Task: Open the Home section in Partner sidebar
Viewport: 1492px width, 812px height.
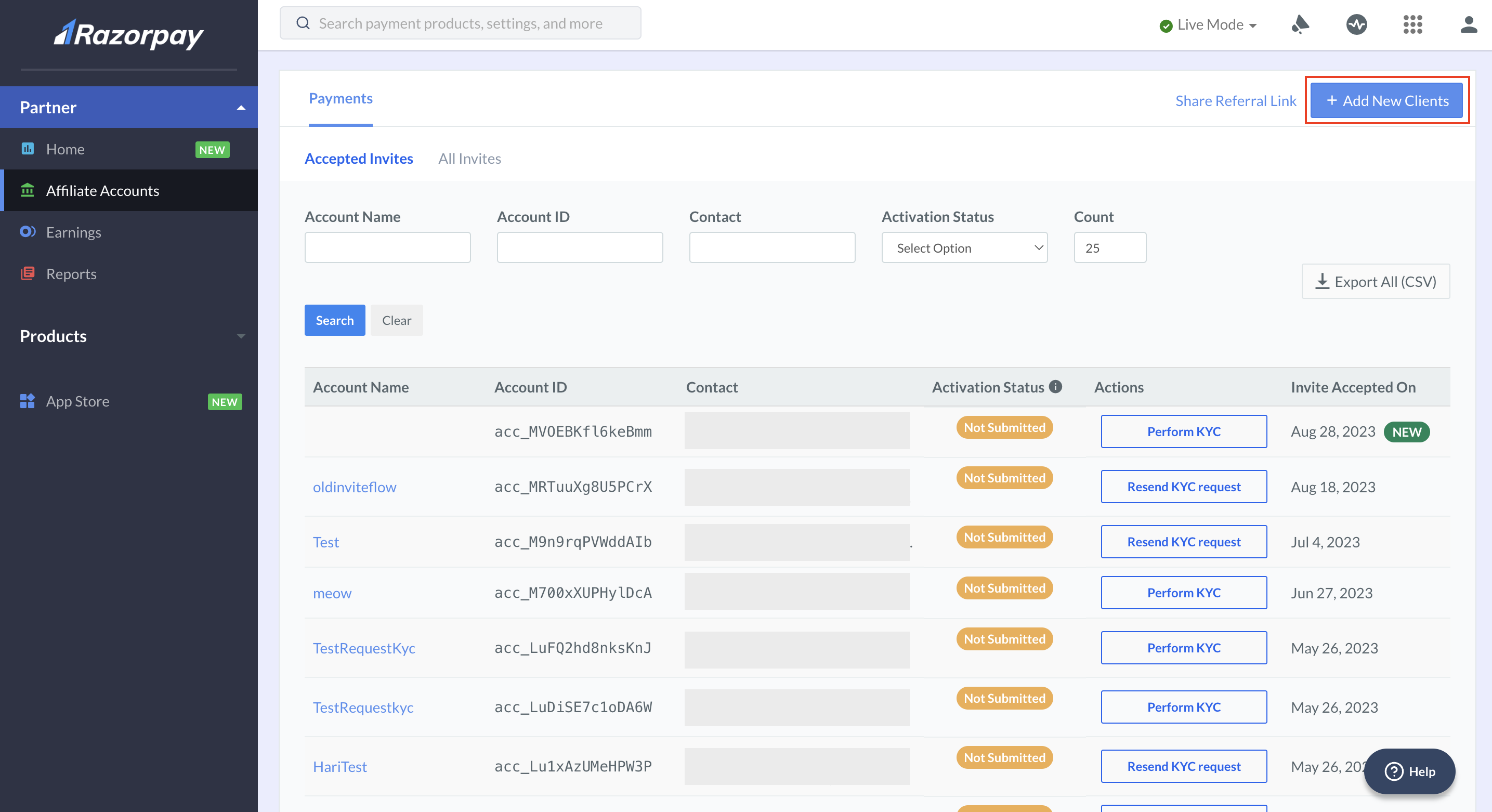Action: [65, 148]
